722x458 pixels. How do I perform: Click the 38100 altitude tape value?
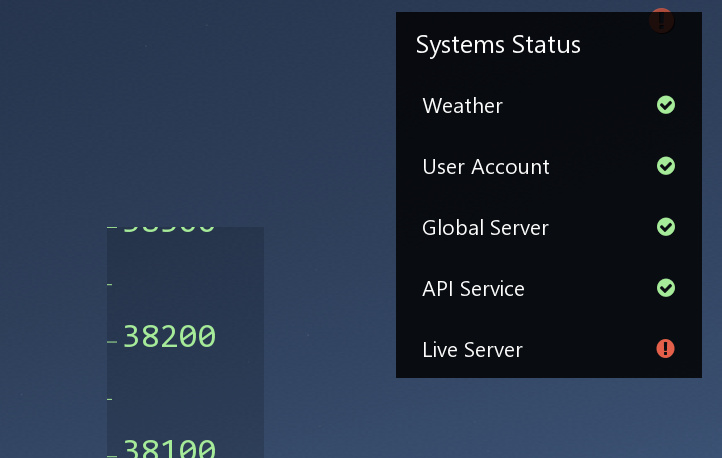click(x=169, y=448)
